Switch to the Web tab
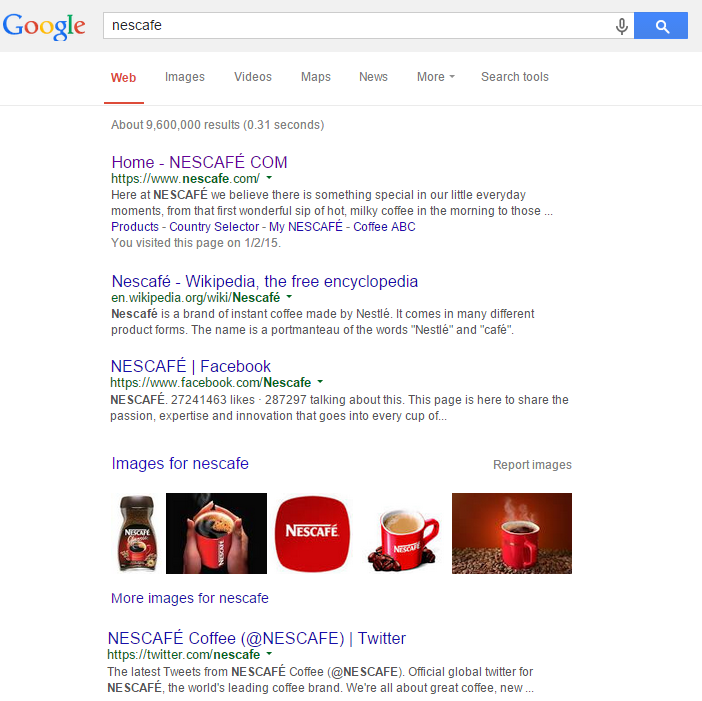Screen dimensions: 702x701 point(124,77)
